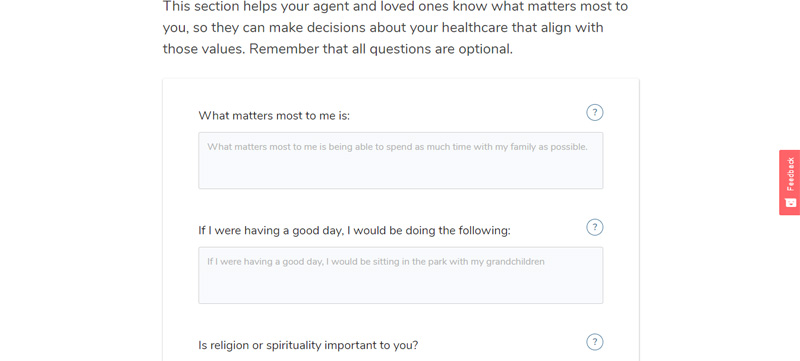Click the words "those values" in intro

(204, 49)
